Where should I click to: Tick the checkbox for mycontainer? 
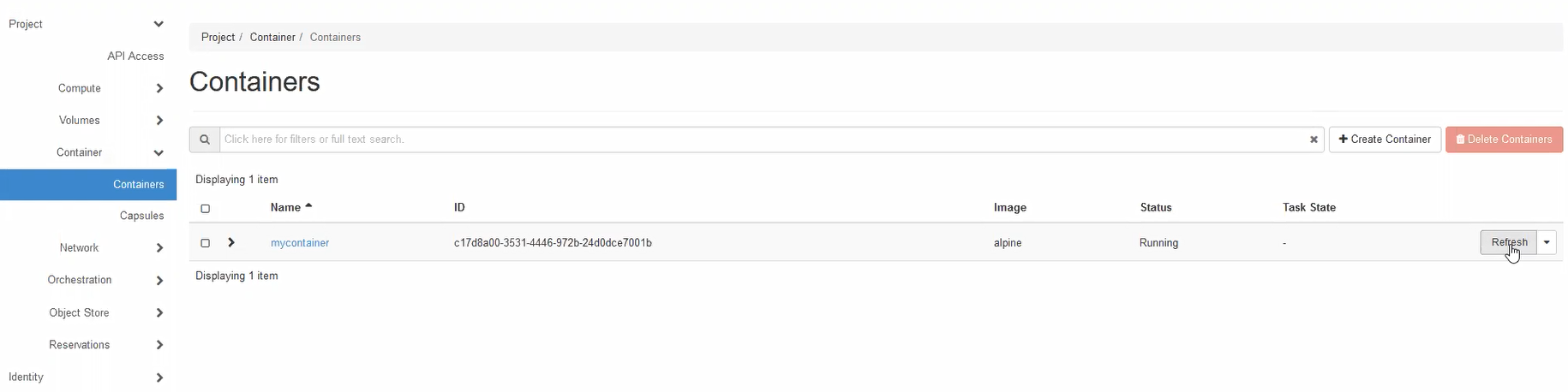205,243
